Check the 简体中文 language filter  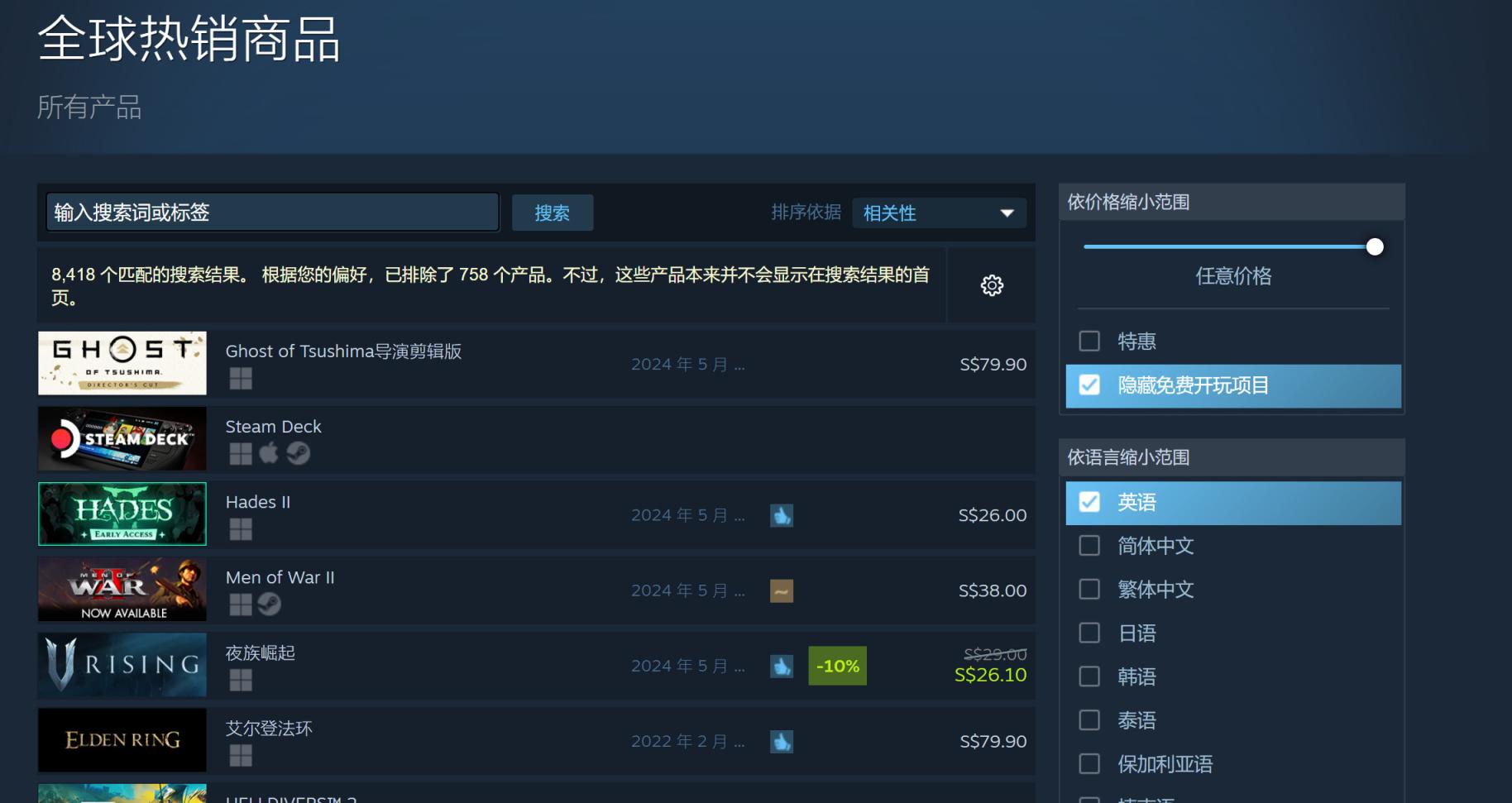(x=1089, y=546)
